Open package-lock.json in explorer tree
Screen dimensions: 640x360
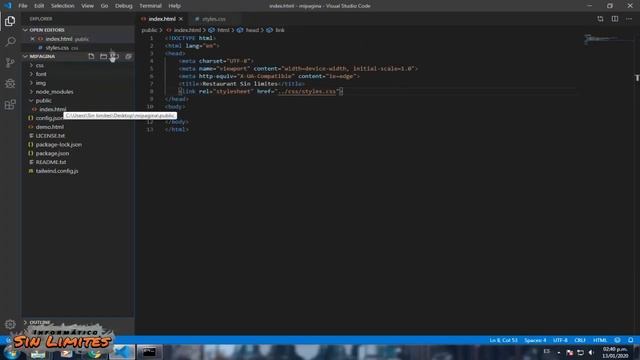pyautogui.click(x=58, y=144)
